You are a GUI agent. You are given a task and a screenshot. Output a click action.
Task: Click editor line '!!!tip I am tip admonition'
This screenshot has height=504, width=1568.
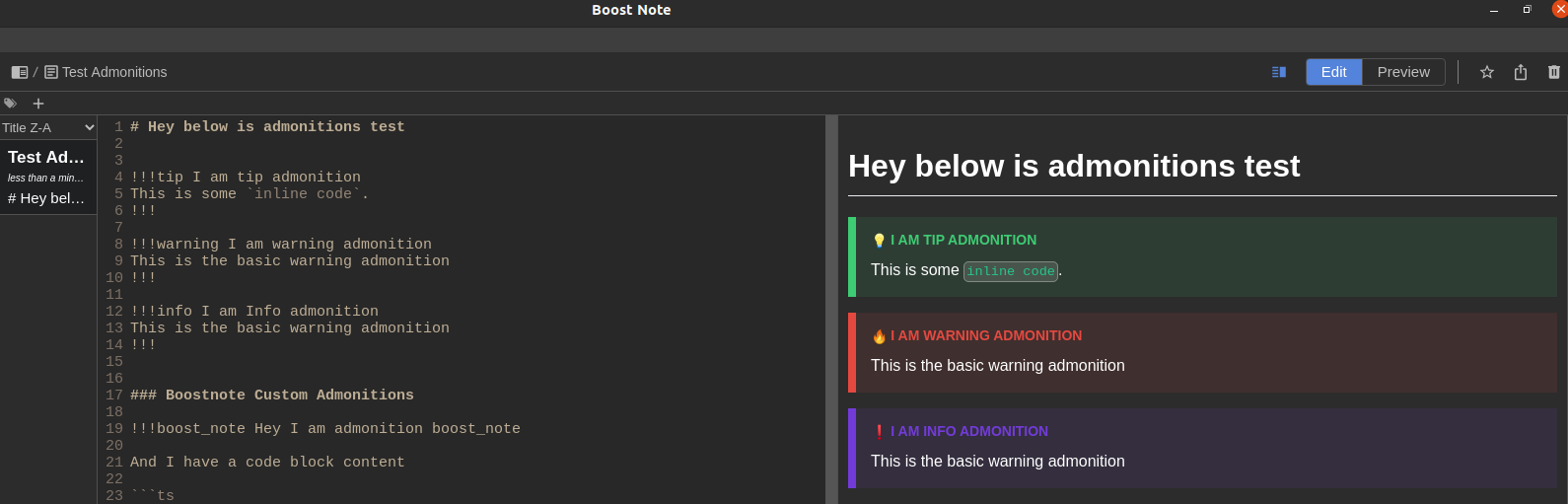[x=246, y=178]
